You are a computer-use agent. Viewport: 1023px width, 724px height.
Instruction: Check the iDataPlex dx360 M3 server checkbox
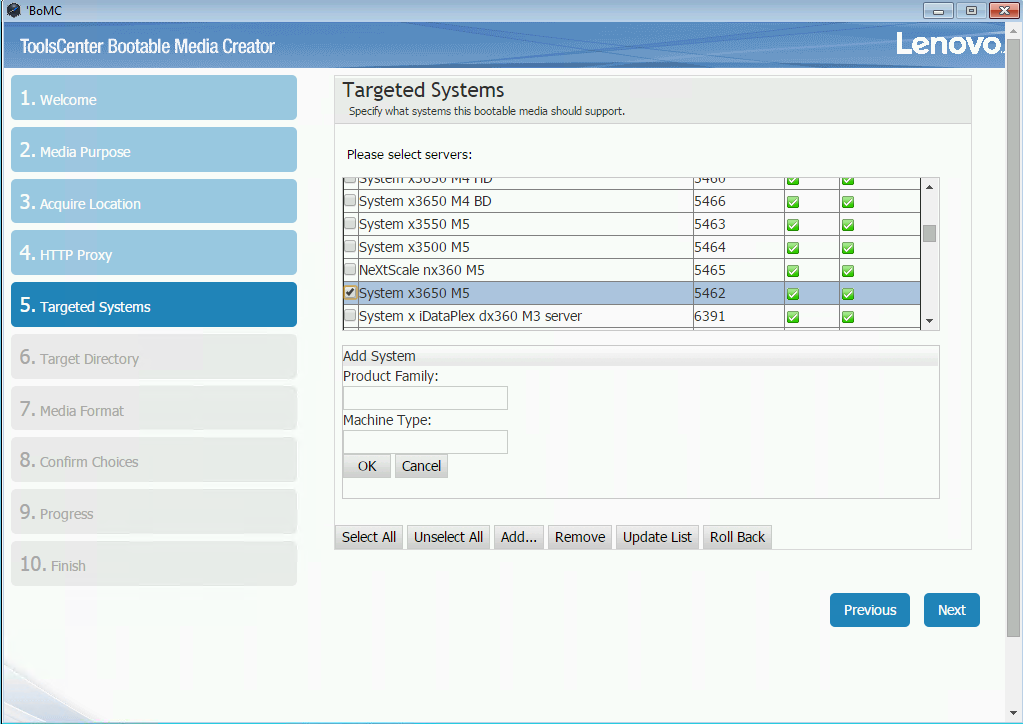(x=350, y=315)
